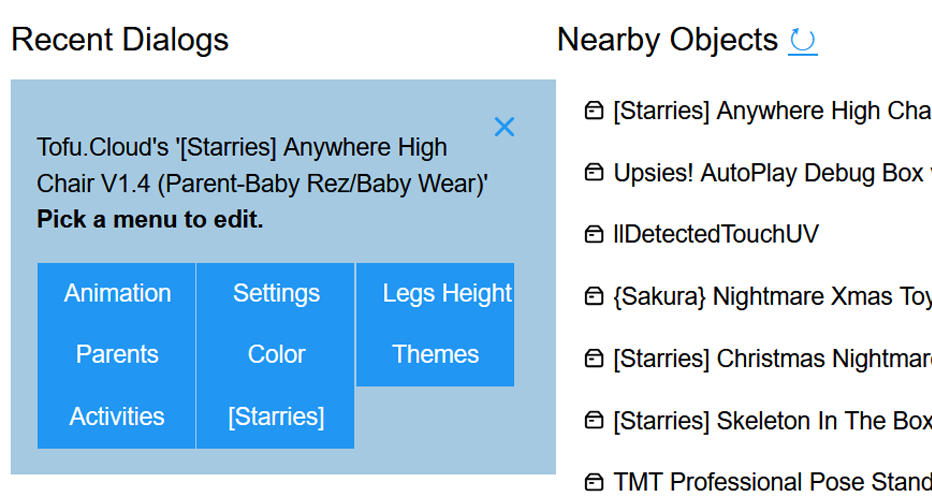Dismiss the Anywhere High Chair dialog

pyautogui.click(x=504, y=127)
